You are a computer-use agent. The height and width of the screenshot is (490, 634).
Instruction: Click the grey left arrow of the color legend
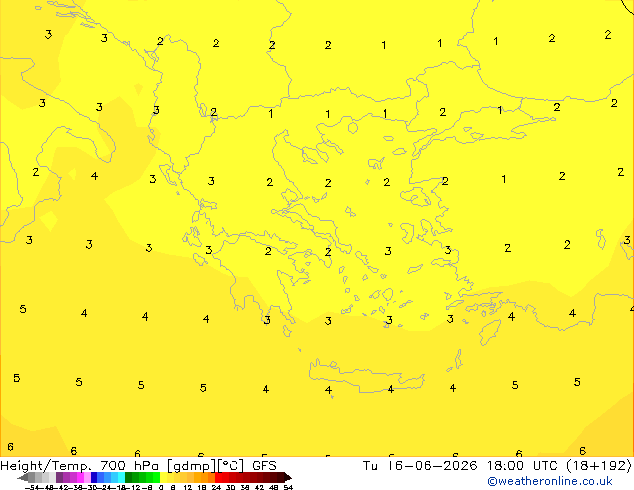pyautogui.click(x=23, y=477)
